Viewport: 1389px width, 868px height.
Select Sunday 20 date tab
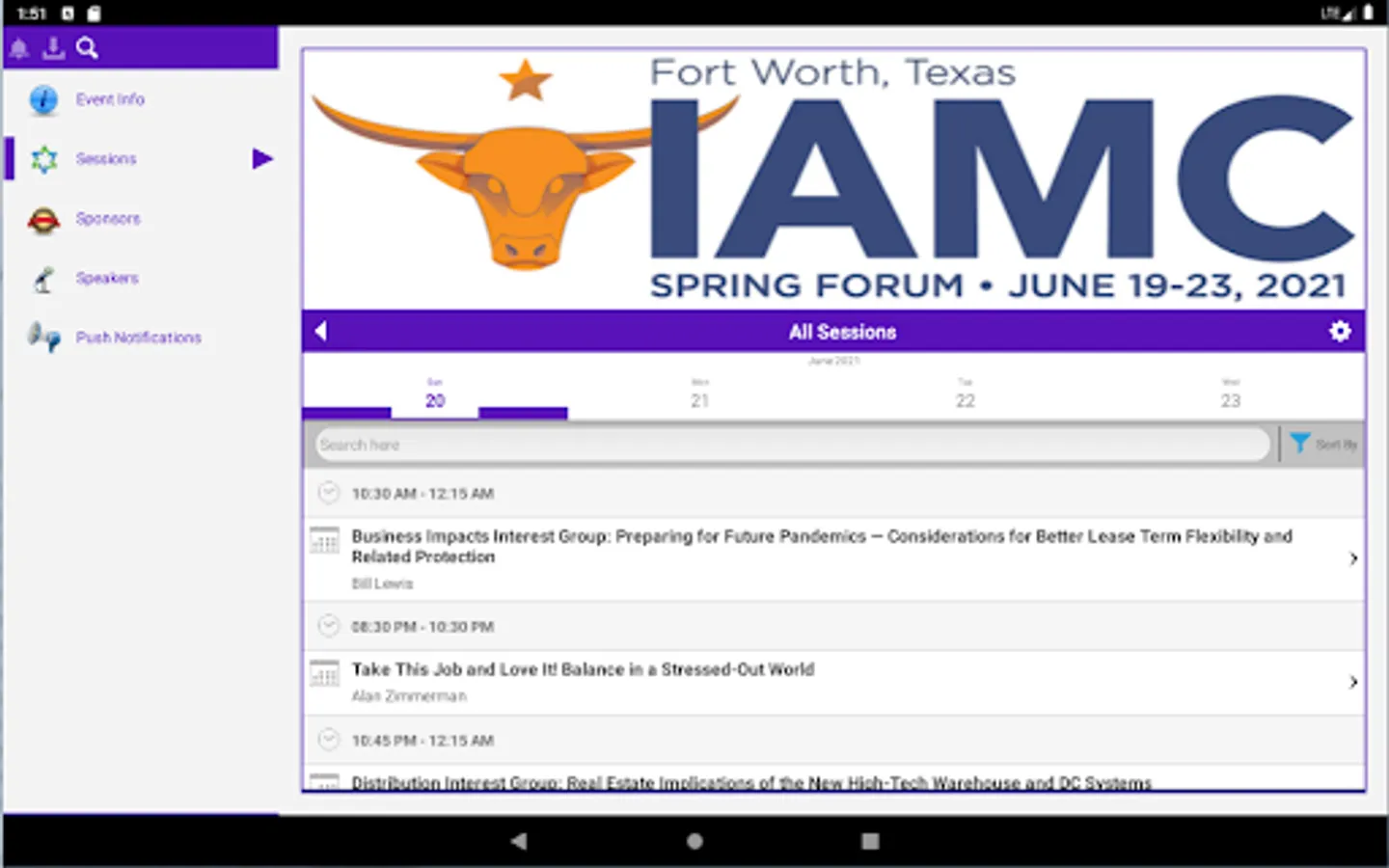(x=435, y=393)
